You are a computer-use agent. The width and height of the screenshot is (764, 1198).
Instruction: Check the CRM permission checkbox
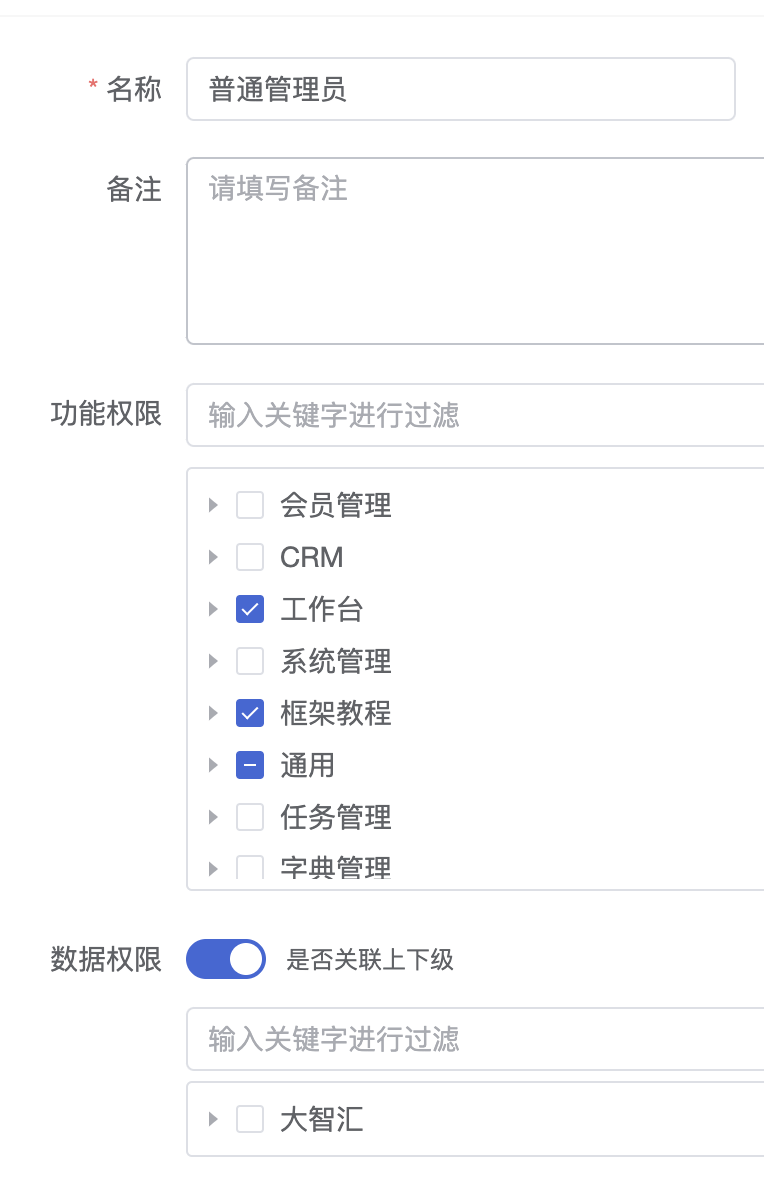click(250, 557)
